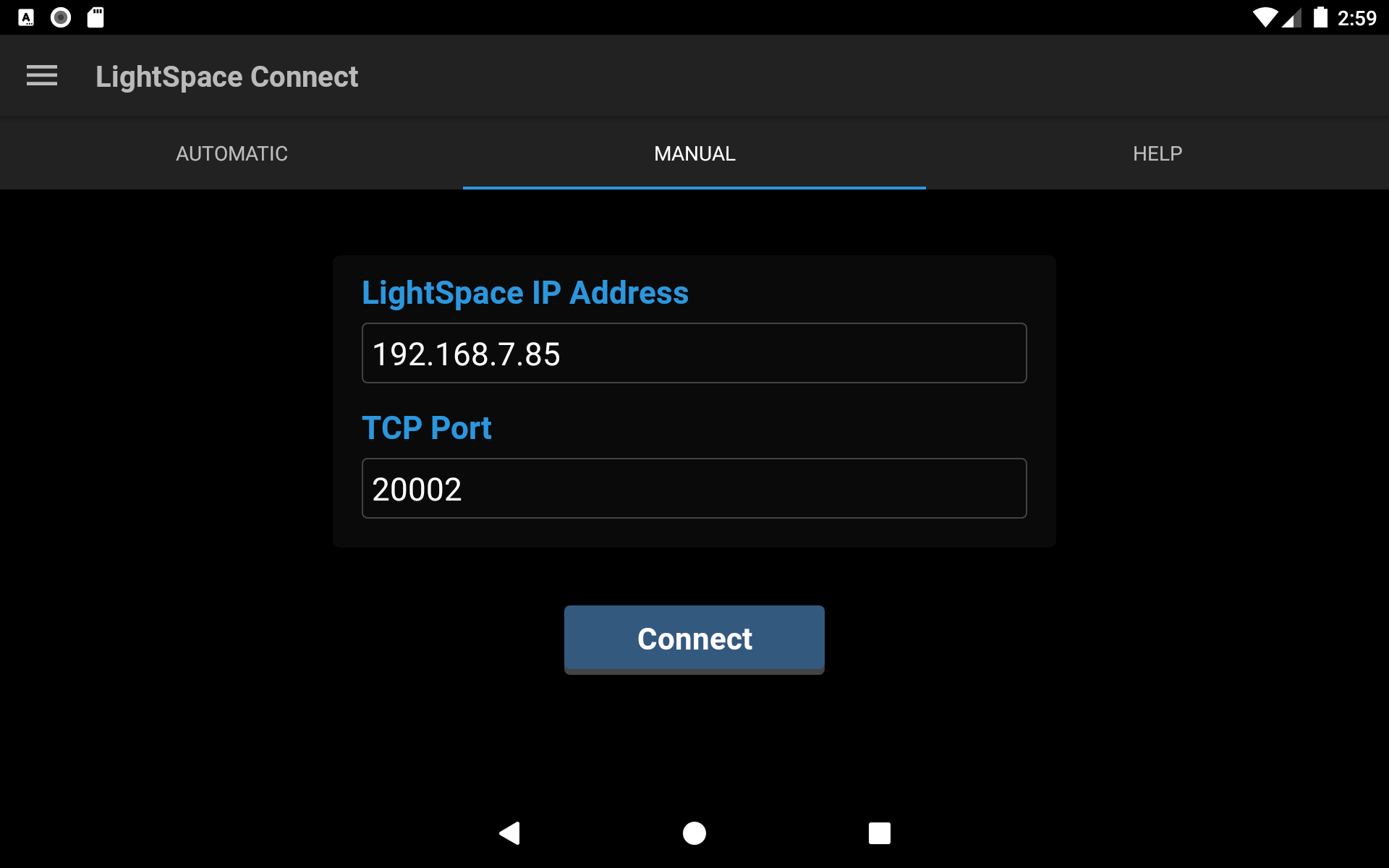Click the LightSpace IP Address field

coord(694,353)
